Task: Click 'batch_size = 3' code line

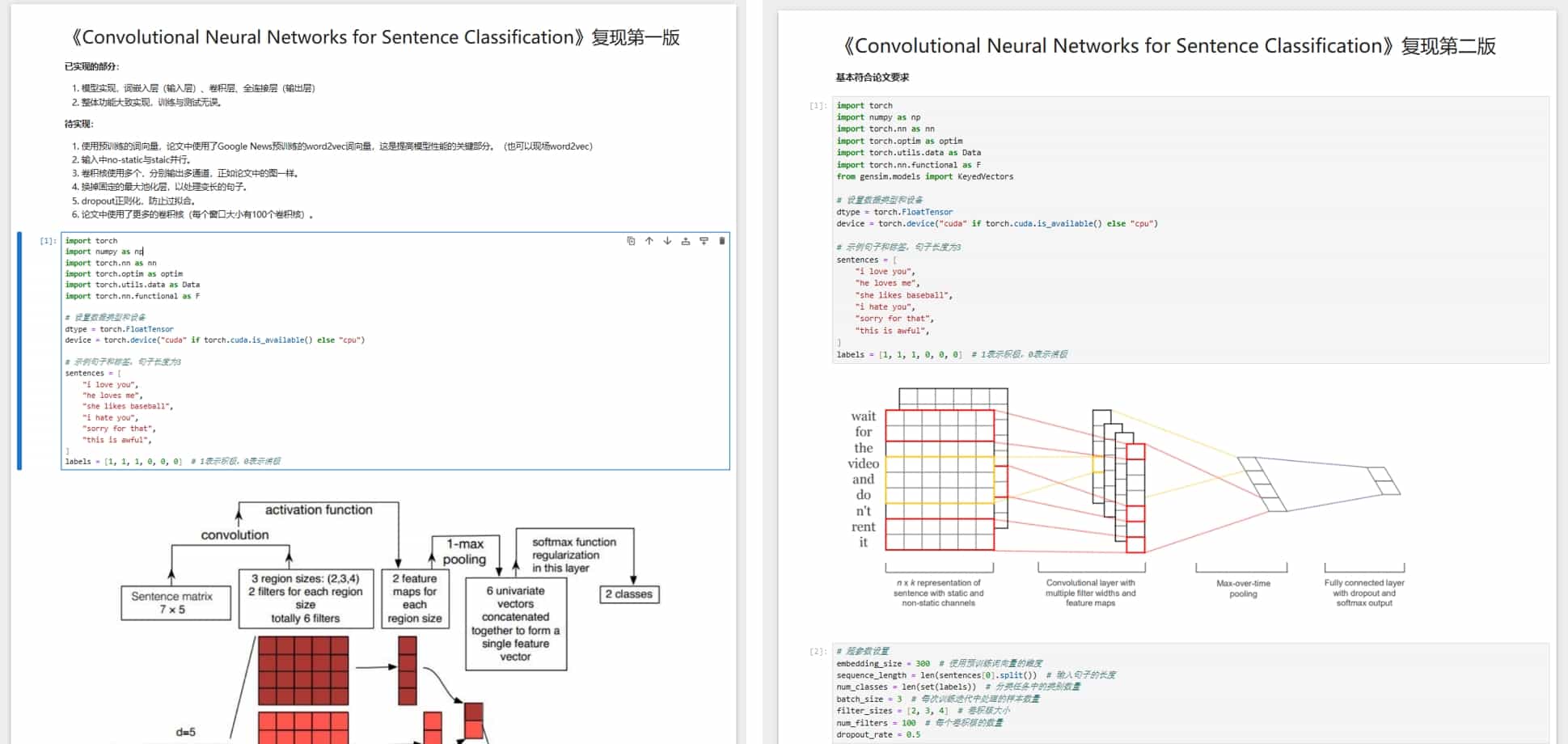Action: [938, 699]
